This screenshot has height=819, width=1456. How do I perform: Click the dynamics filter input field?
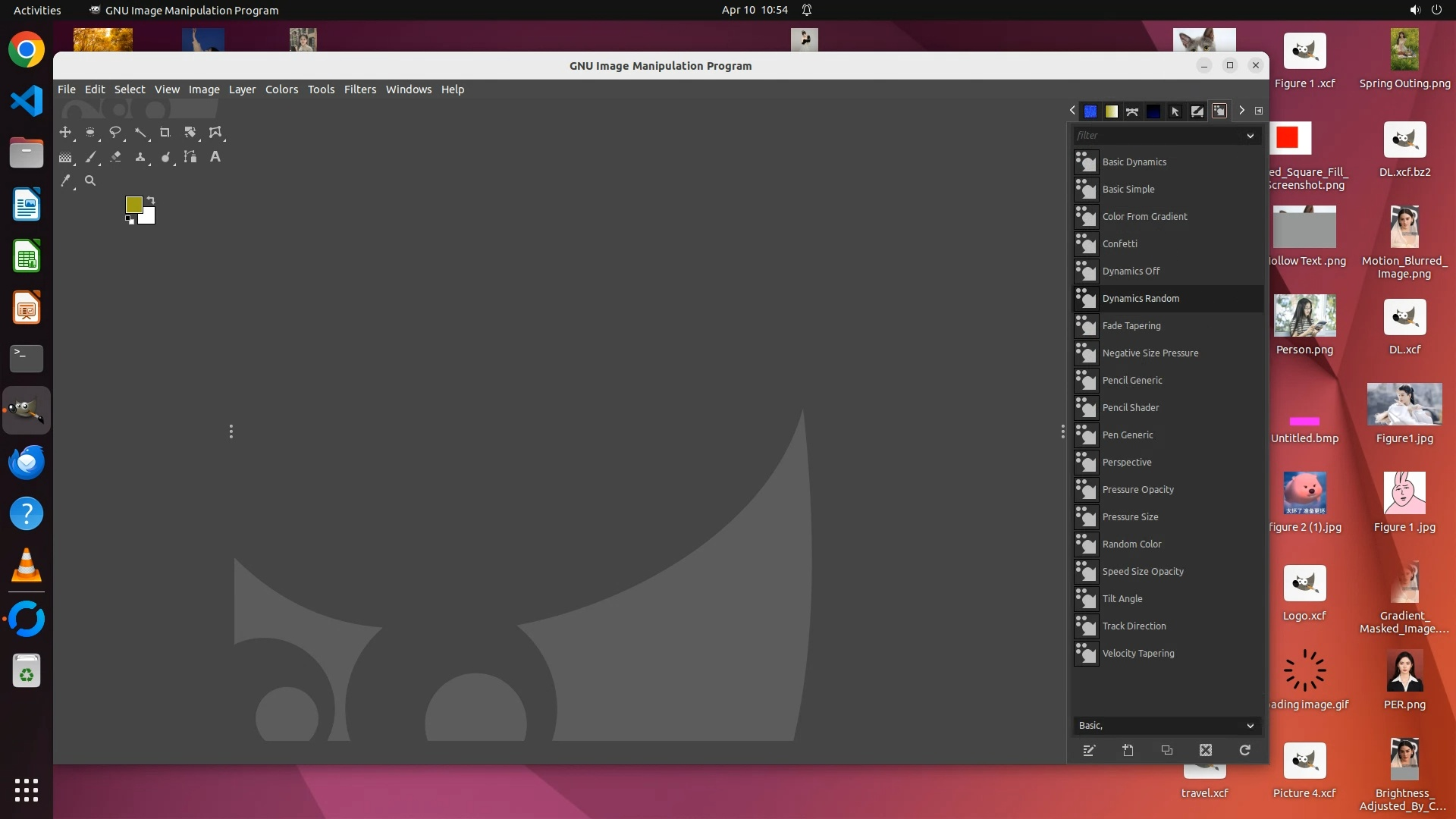coord(1156,136)
